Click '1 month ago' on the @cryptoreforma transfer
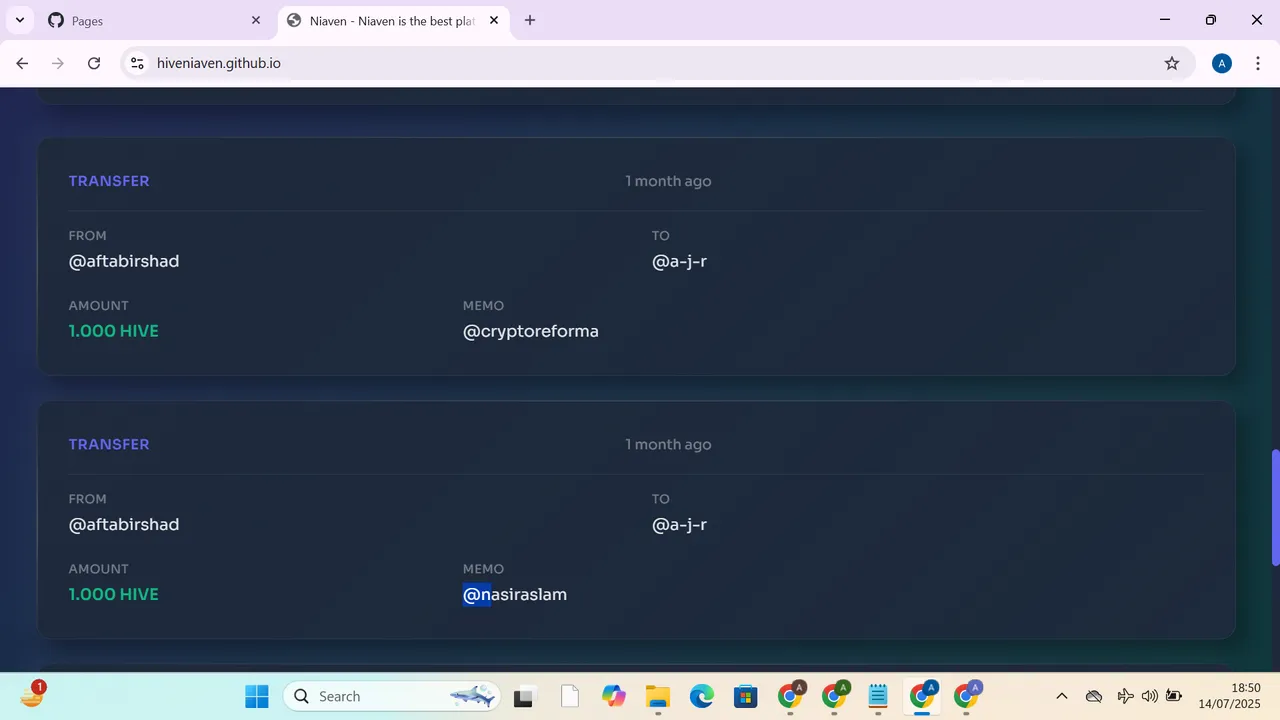This screenshot has width=1280, height=720. [x=668, y=181]
